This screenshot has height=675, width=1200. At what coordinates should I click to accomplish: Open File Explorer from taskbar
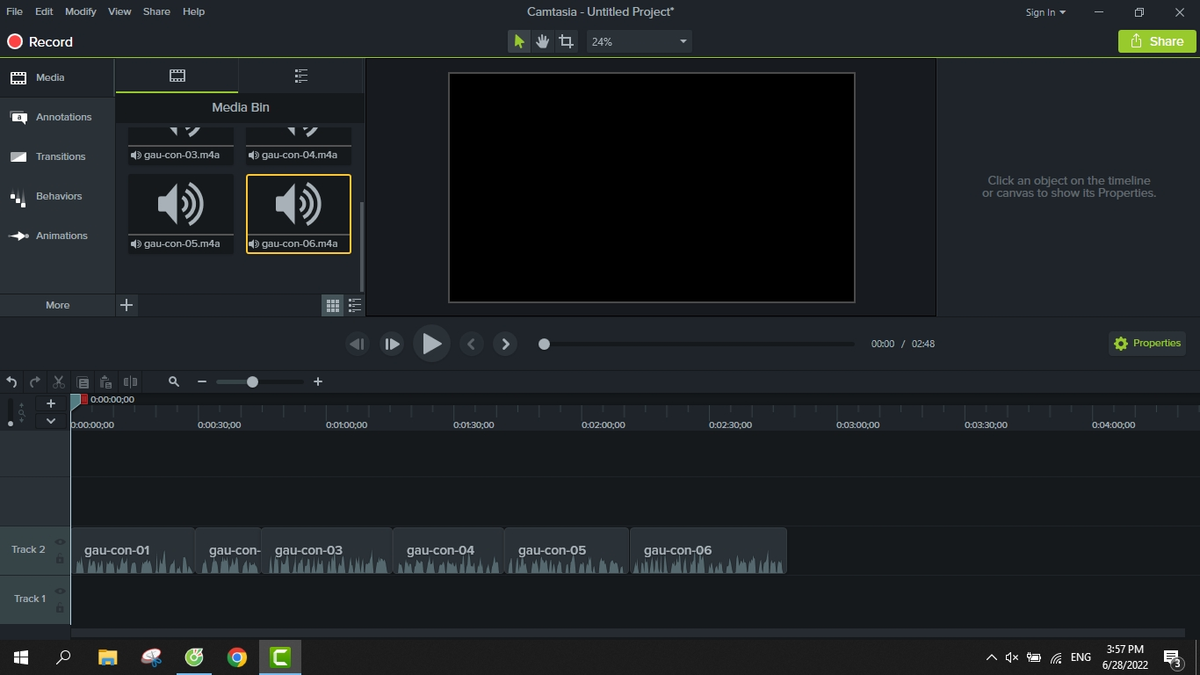[108, 657]
